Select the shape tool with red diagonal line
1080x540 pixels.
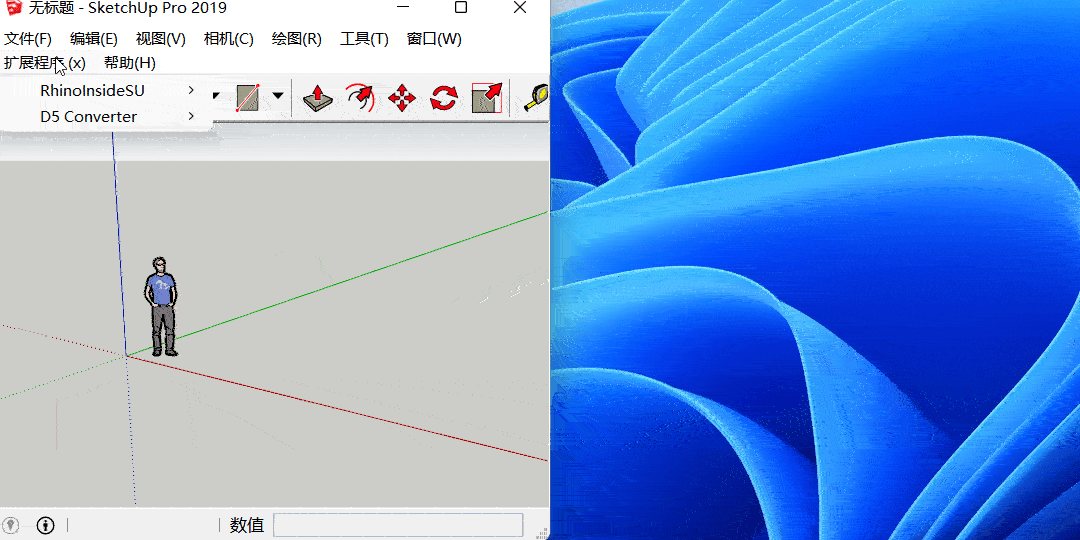point(247,98)
